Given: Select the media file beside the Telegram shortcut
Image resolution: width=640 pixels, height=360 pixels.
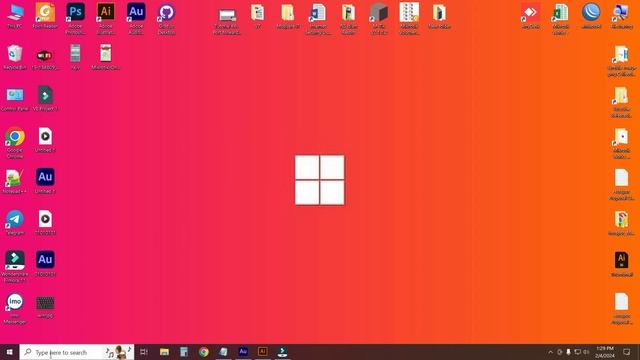Looking at the screenshot, I should pyautogui.click(x=45, y=223).
